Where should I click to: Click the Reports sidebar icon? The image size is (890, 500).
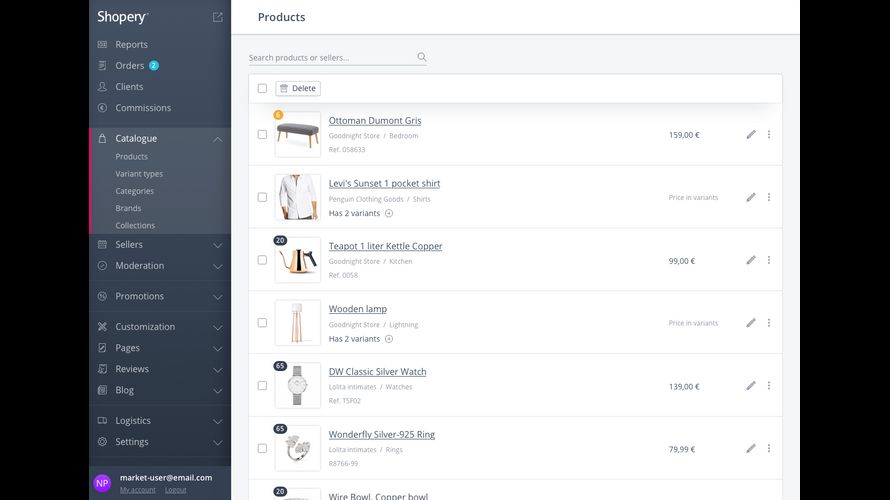(x=102, y=44)
